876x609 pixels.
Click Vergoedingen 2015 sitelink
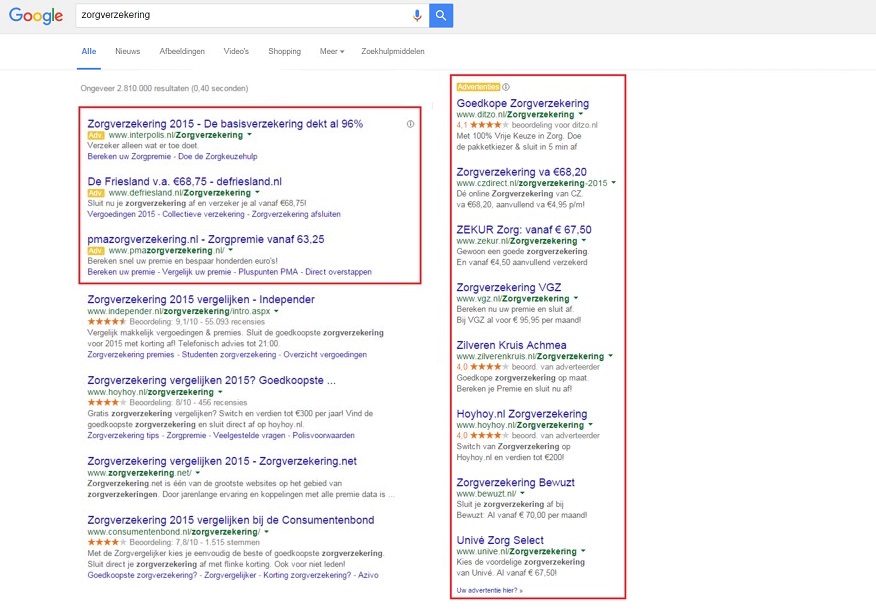pos(121,214)
